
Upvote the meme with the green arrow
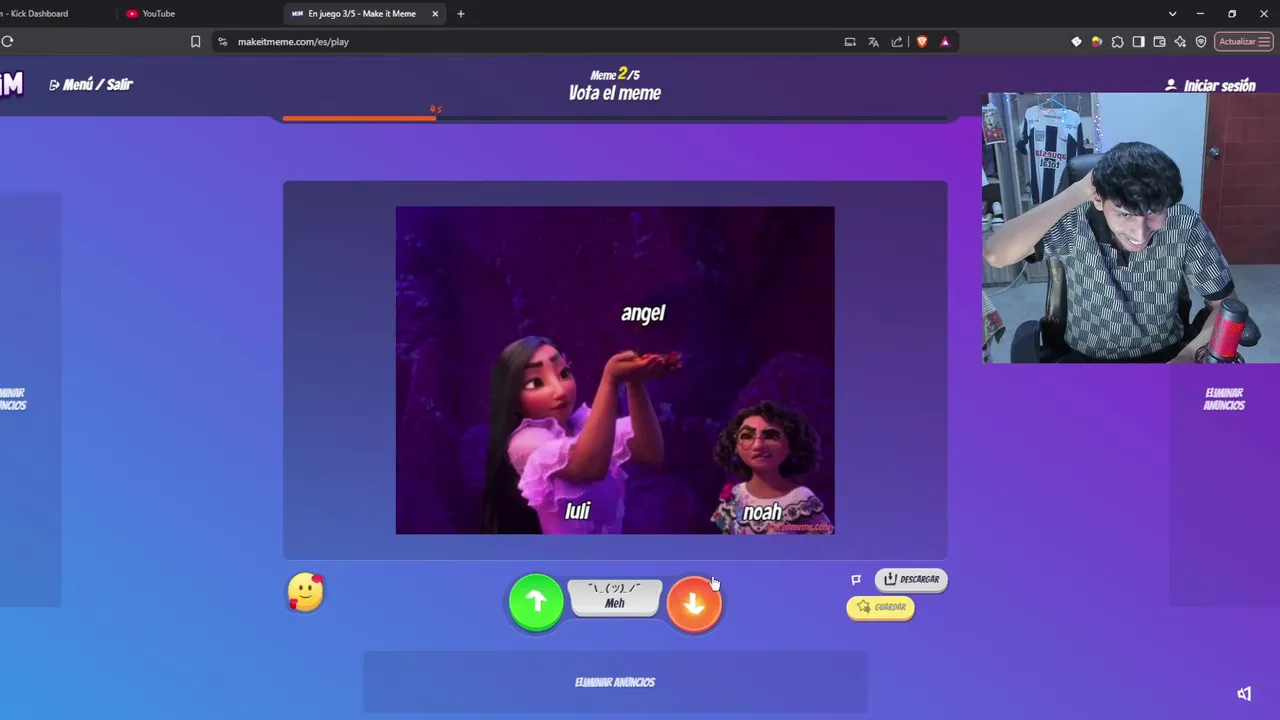click(536, 601)
